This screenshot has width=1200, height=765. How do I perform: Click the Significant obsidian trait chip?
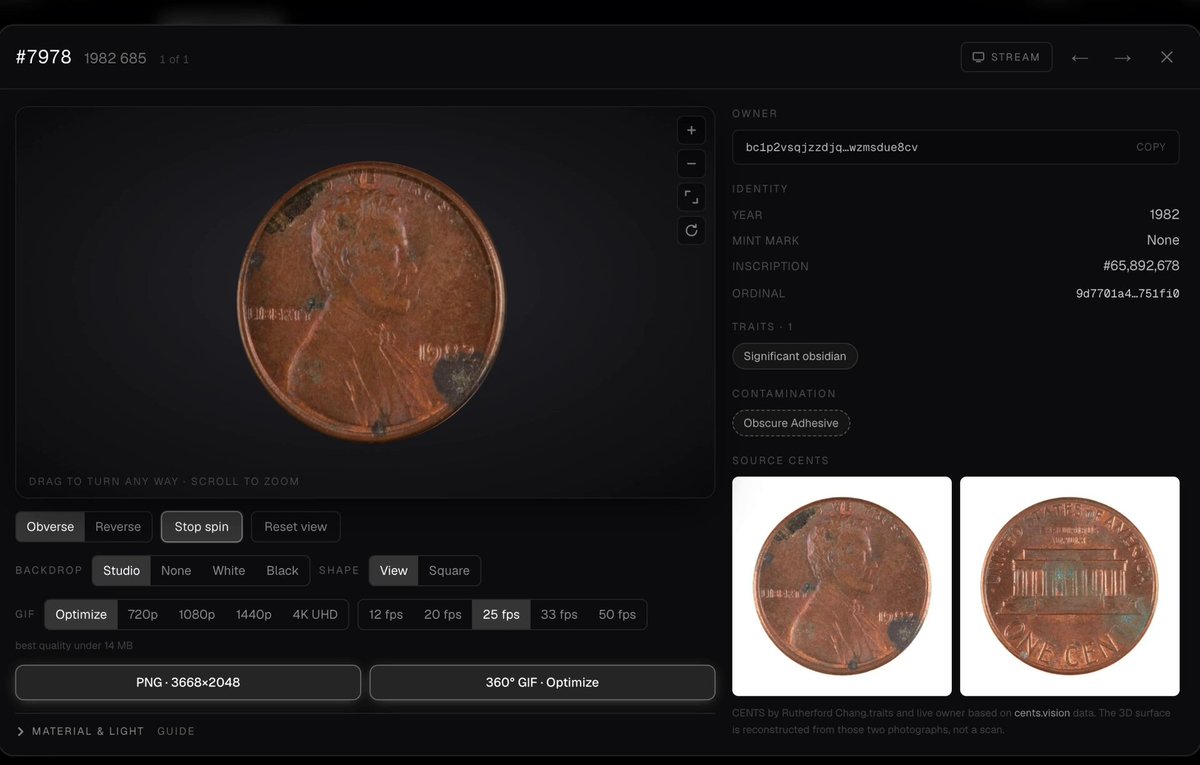[795, 356]
